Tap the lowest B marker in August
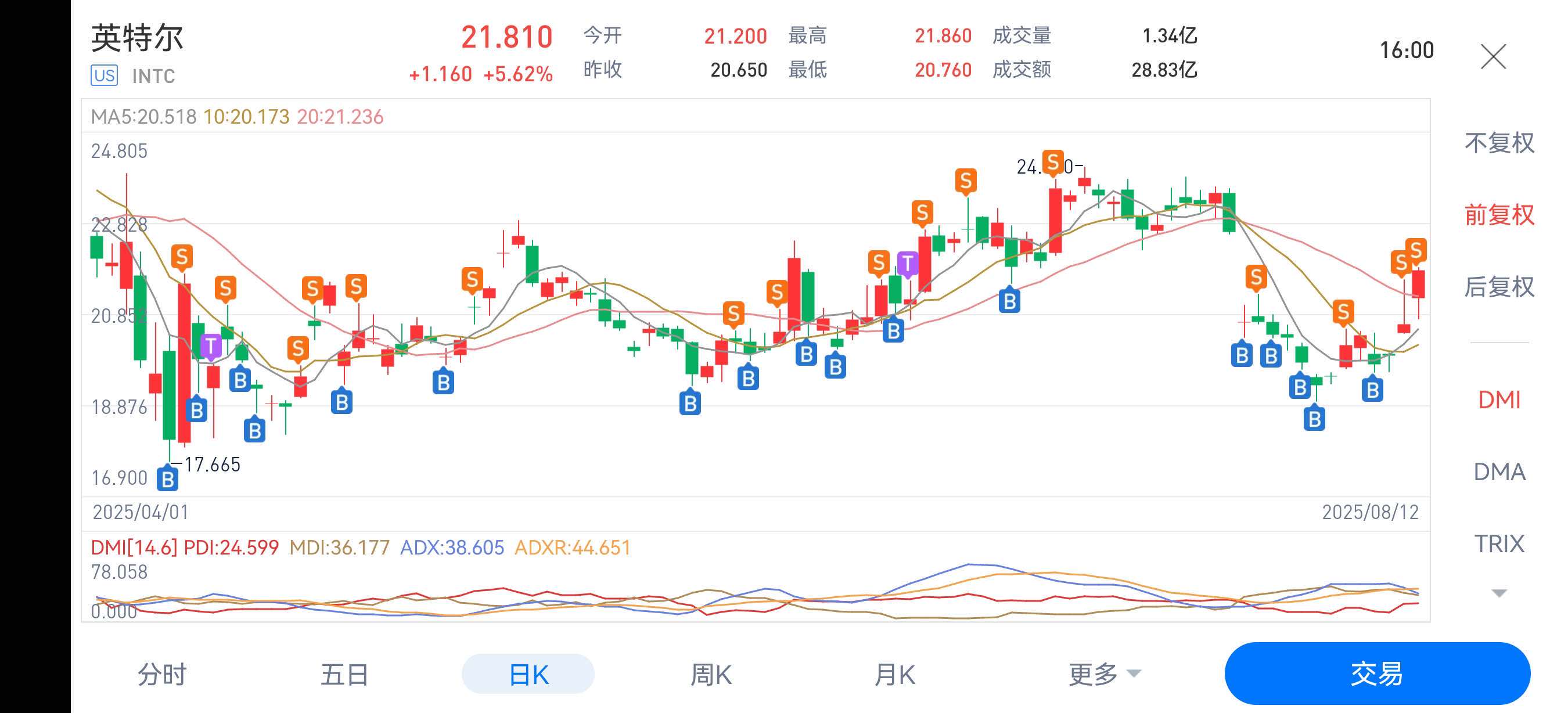This screenshot has width=1568, height=713. tap(1314, 419)
